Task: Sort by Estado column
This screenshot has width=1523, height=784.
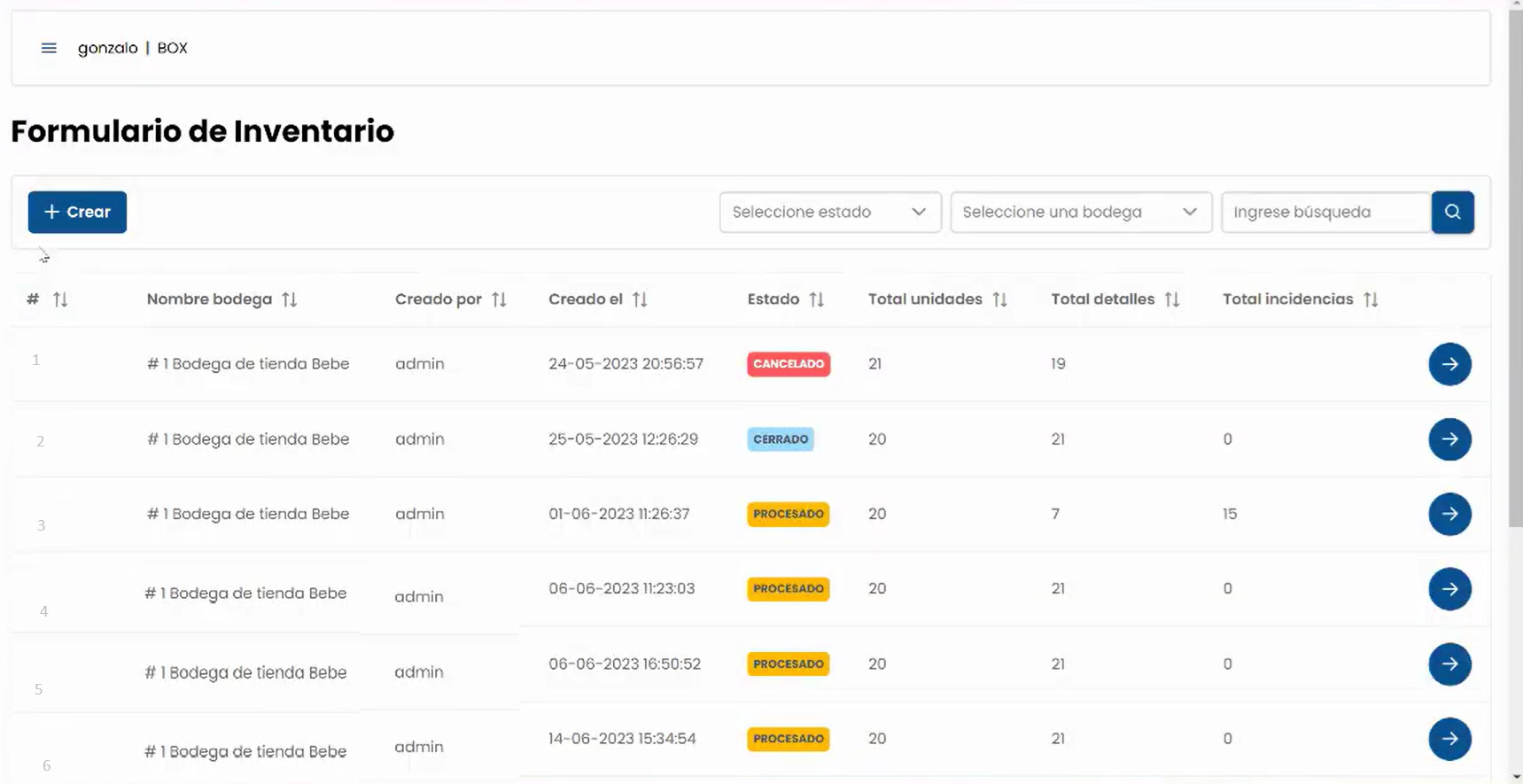Action: point(816,299)
